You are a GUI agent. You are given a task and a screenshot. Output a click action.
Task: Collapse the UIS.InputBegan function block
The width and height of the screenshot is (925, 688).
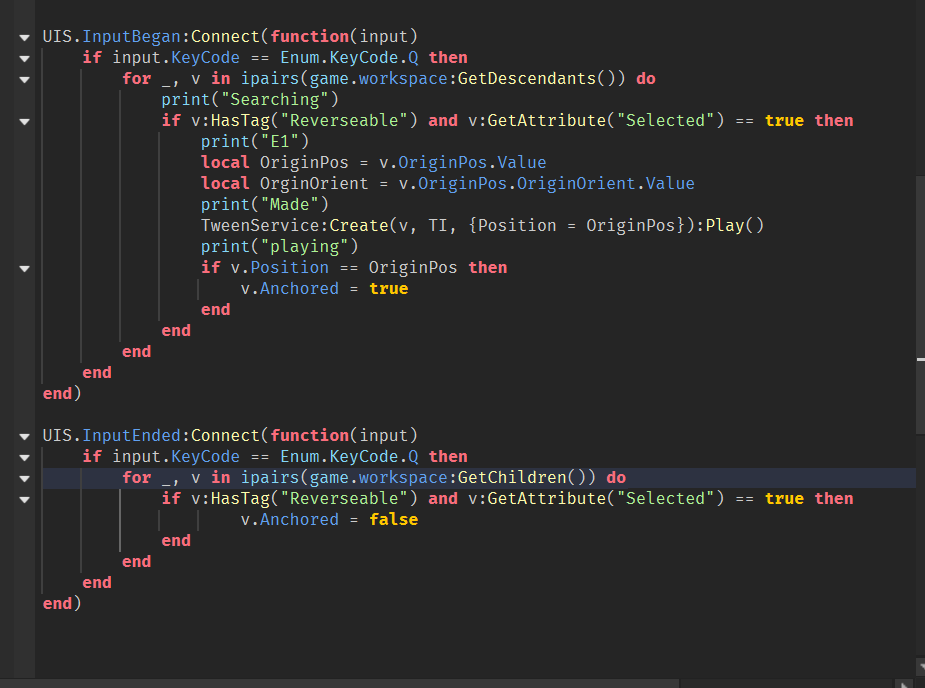pyautogui.click(x=22, y=37)
